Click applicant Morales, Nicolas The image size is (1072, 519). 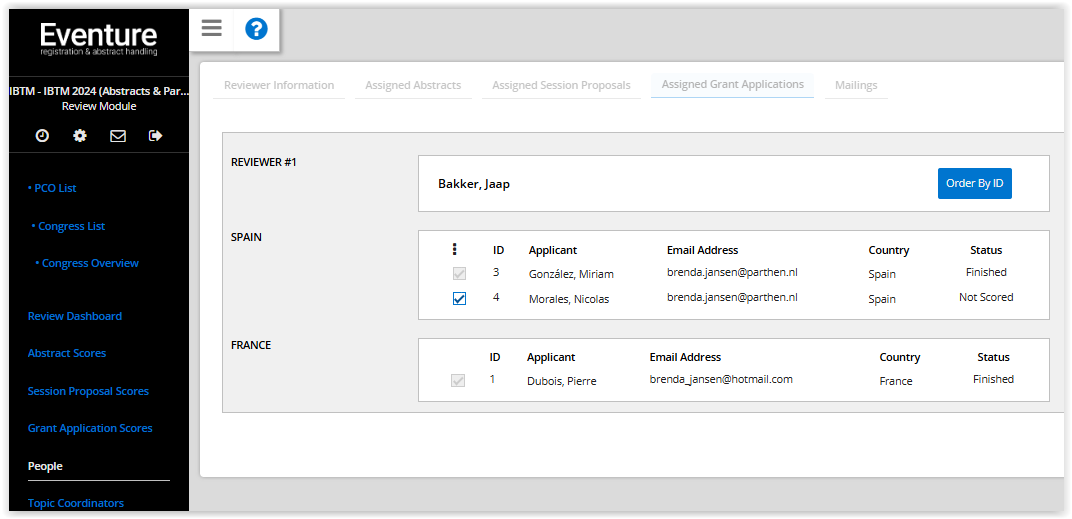pos(569,299)
